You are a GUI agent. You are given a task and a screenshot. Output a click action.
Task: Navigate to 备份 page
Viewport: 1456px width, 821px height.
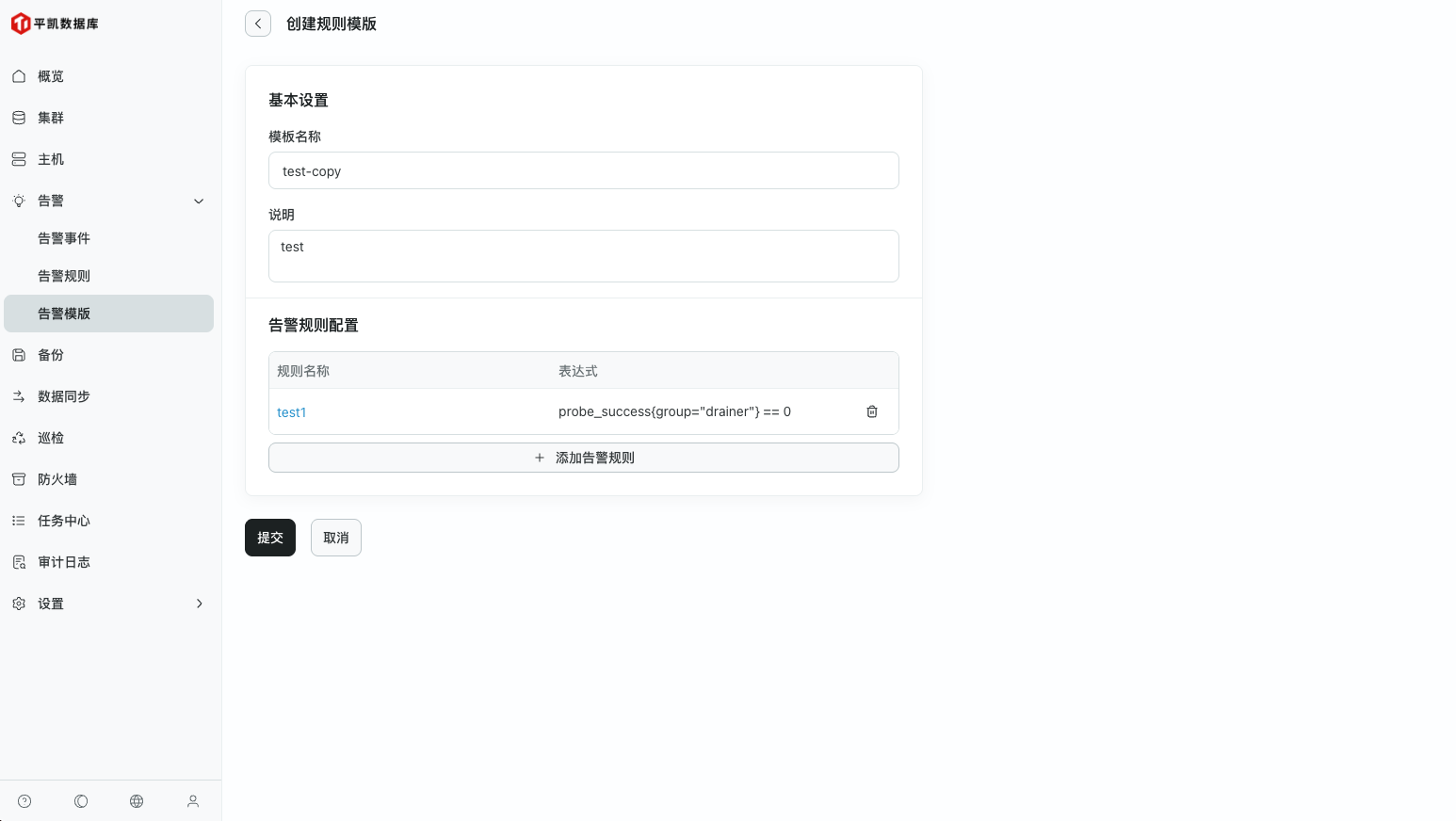(x=51, y=355)
